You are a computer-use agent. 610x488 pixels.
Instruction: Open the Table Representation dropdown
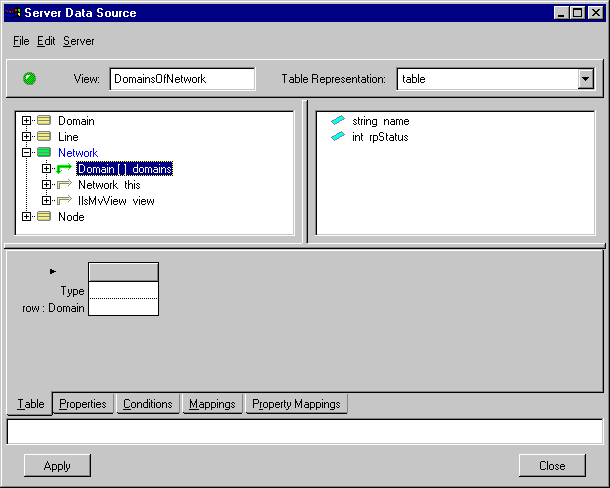coord(585,79)
